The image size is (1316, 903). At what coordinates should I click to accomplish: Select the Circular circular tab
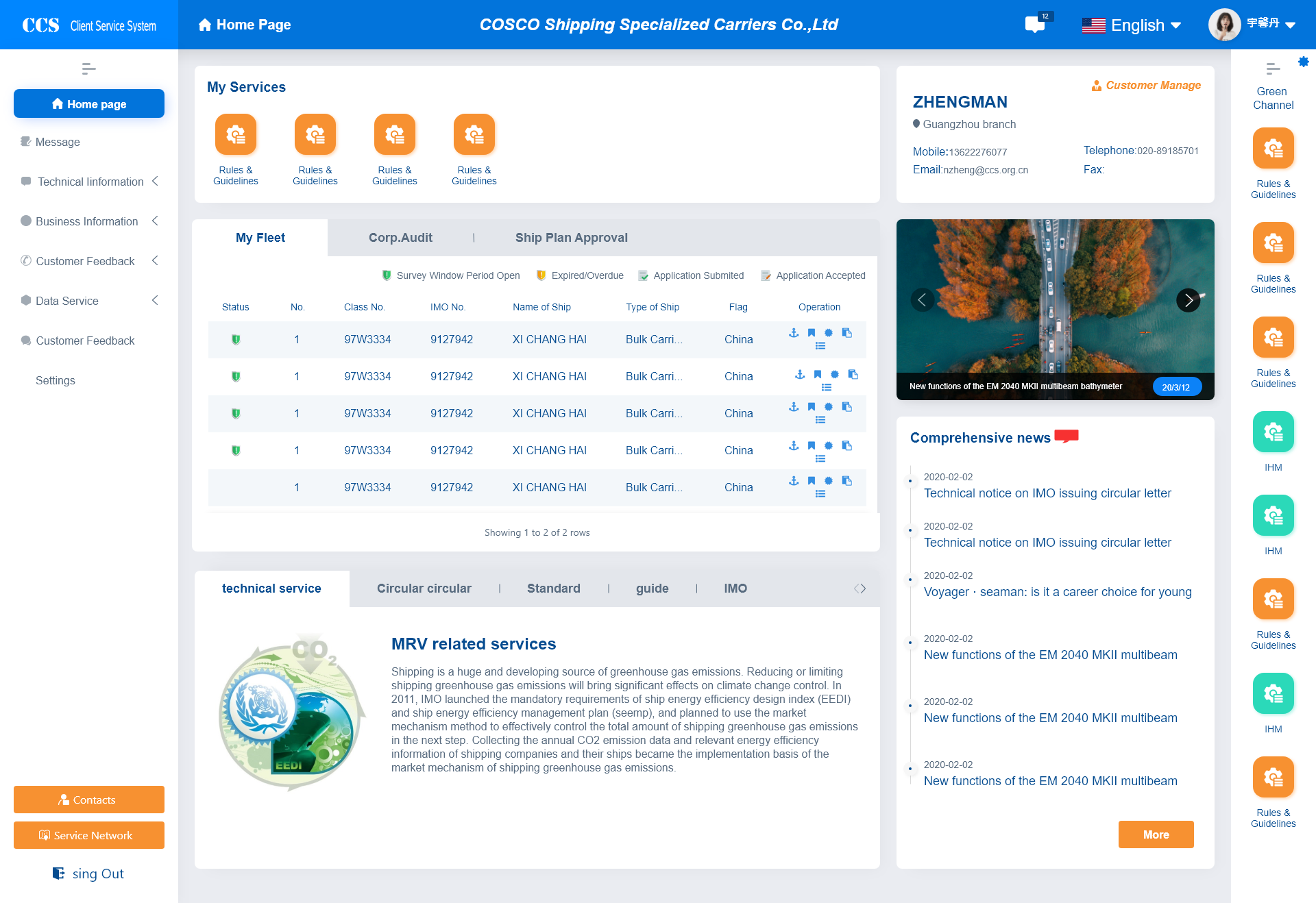click(x=424, y=589)
